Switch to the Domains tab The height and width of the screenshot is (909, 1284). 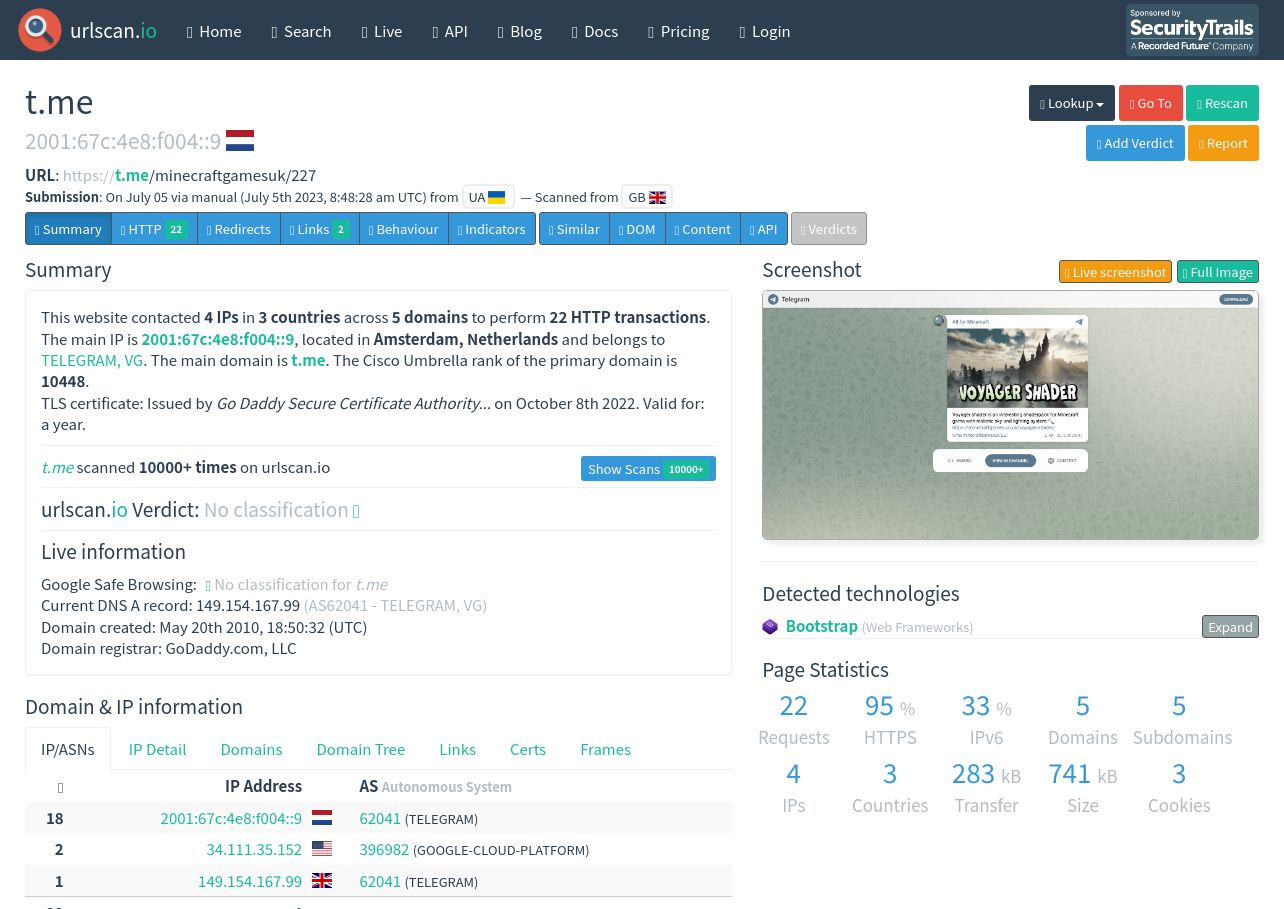pyautogui.click(x=251, y=749)
